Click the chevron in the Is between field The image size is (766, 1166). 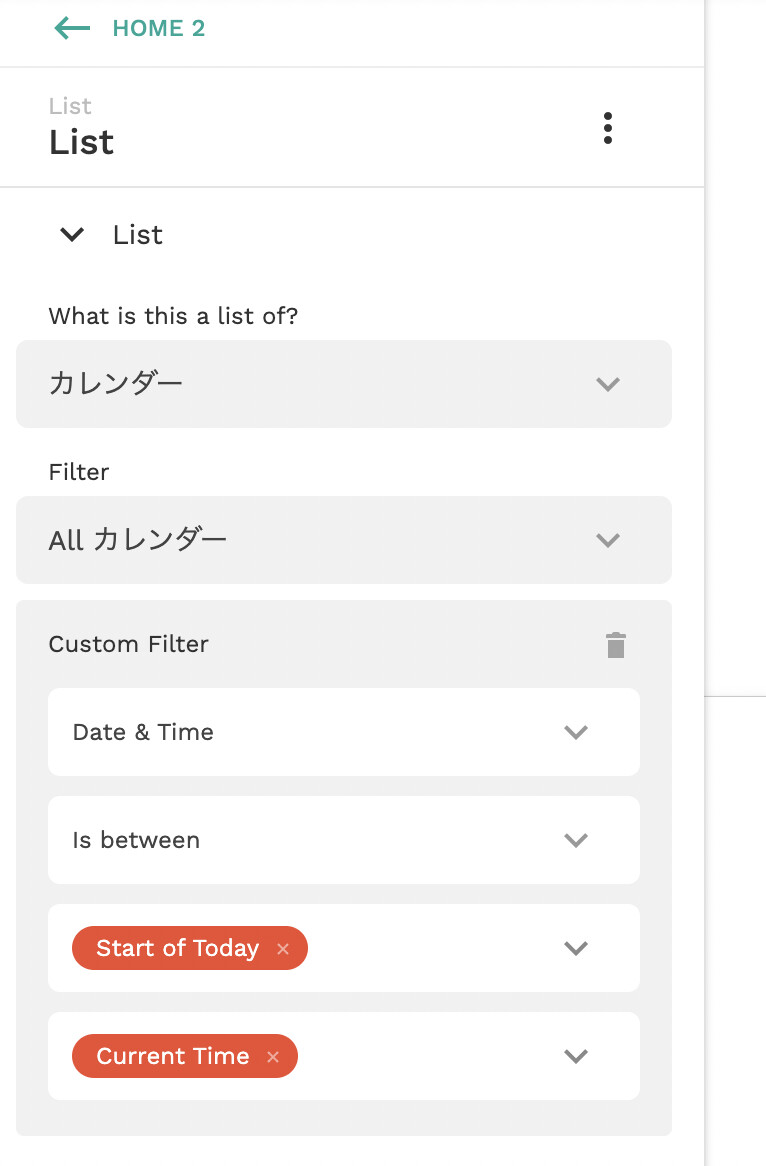pos(576,840)
